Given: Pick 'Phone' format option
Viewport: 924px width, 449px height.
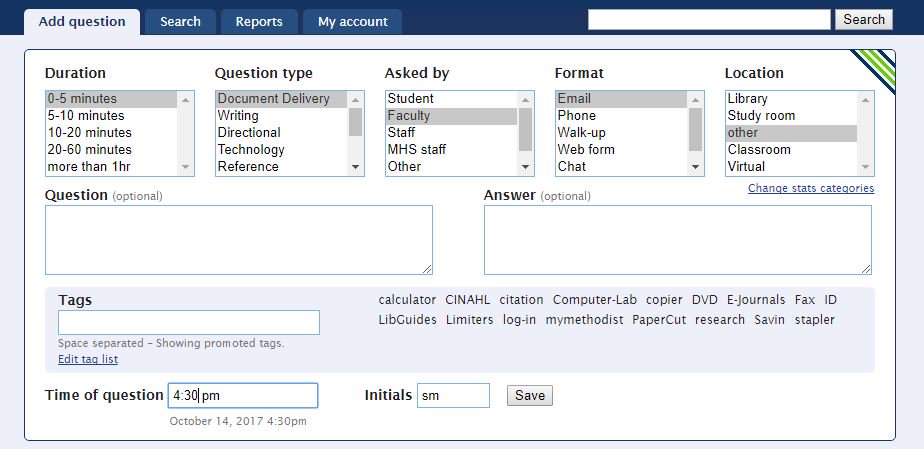Looking at the screenshot, I should tap(621, 115).
